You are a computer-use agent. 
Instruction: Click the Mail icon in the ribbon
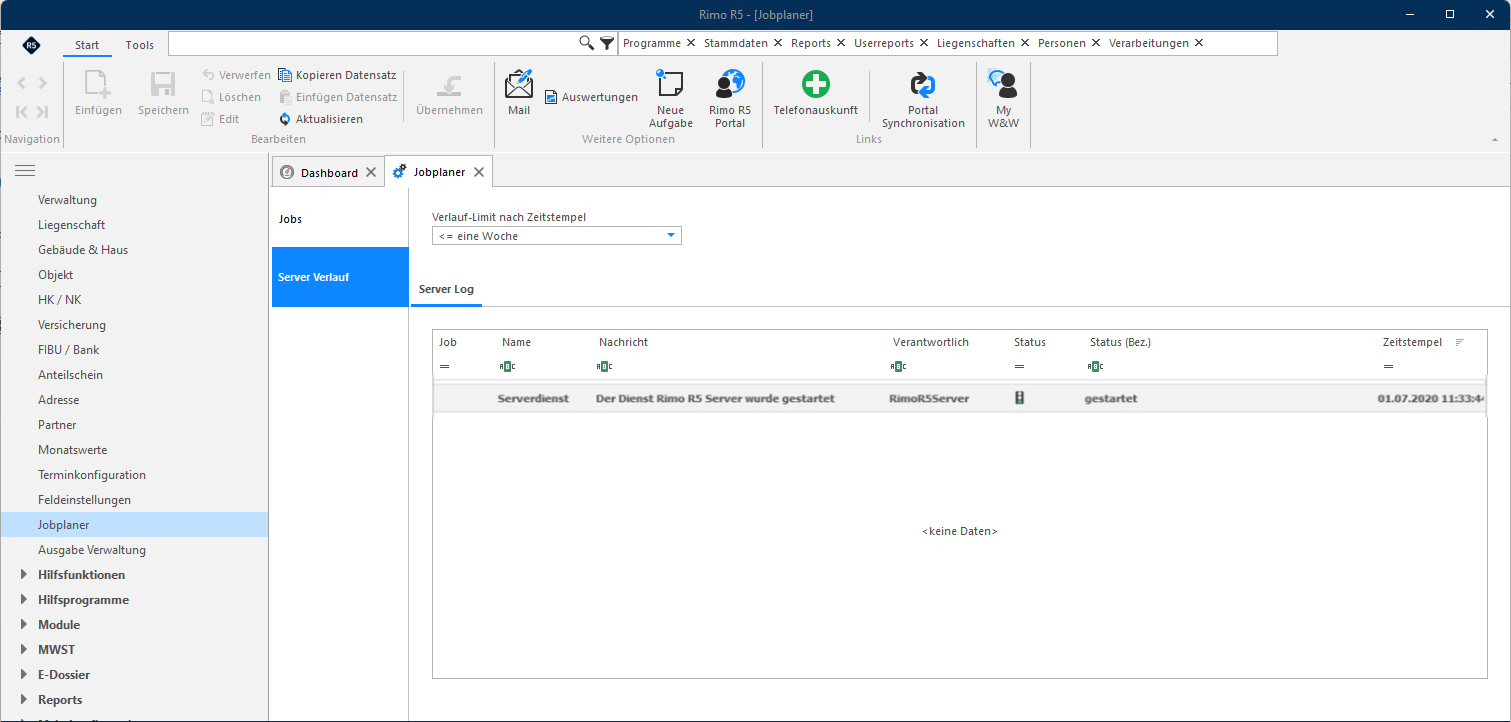coord(519,85)
